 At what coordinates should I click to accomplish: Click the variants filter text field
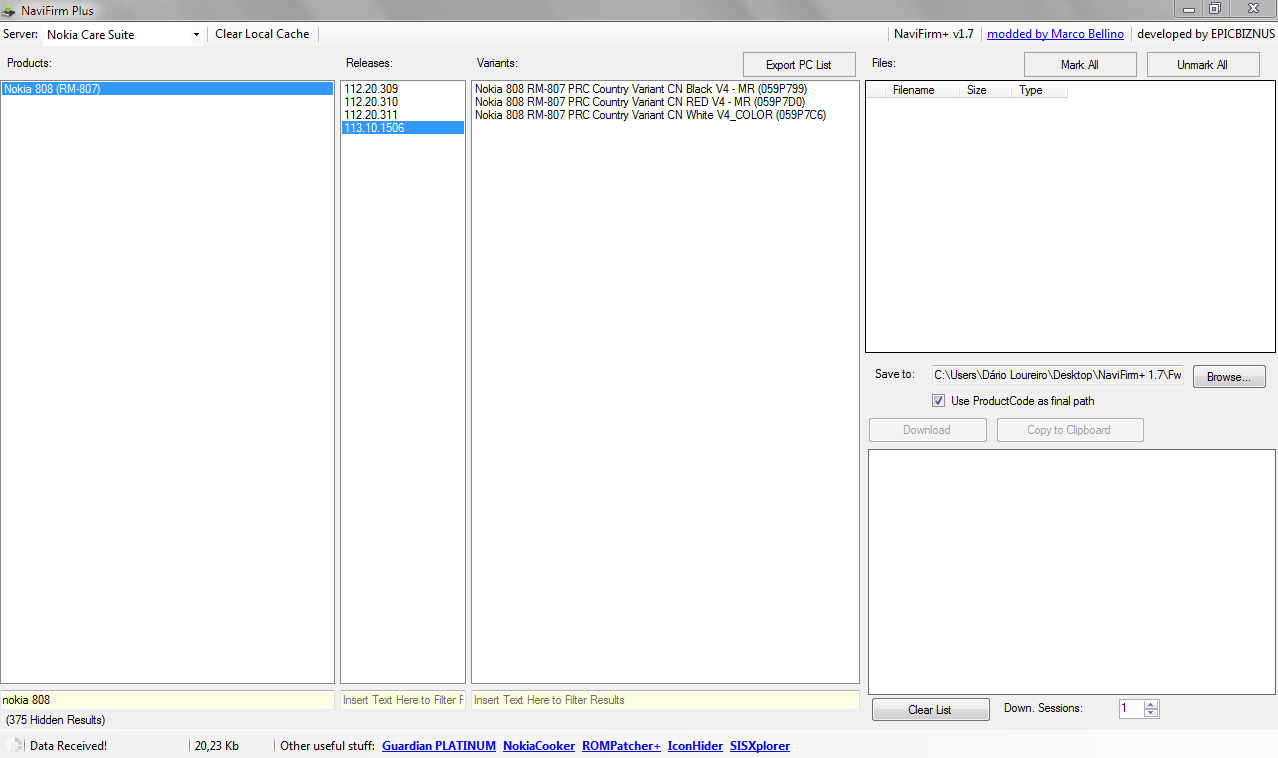click(665, 700)
